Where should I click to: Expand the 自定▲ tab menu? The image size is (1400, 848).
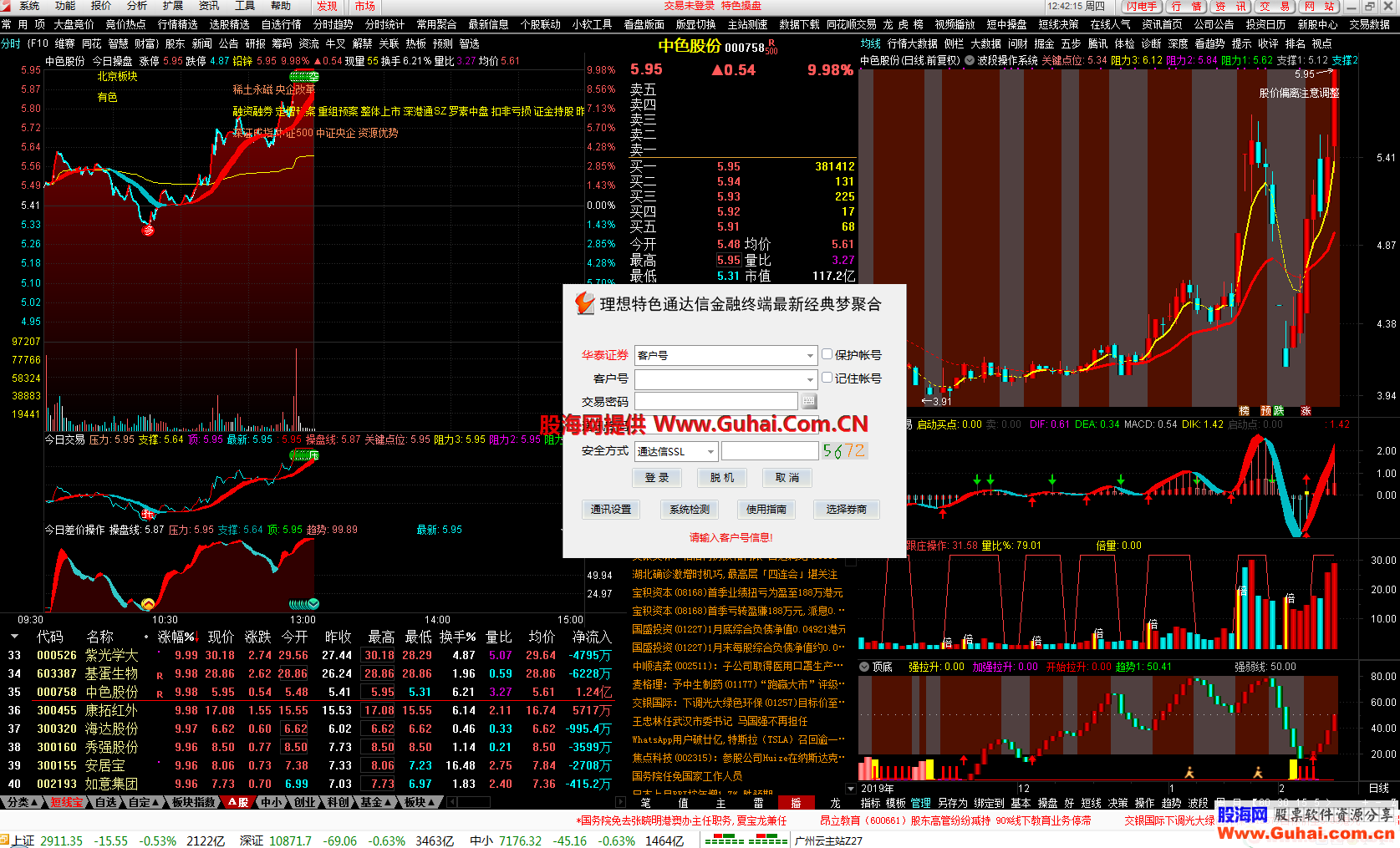click(144, 802)
